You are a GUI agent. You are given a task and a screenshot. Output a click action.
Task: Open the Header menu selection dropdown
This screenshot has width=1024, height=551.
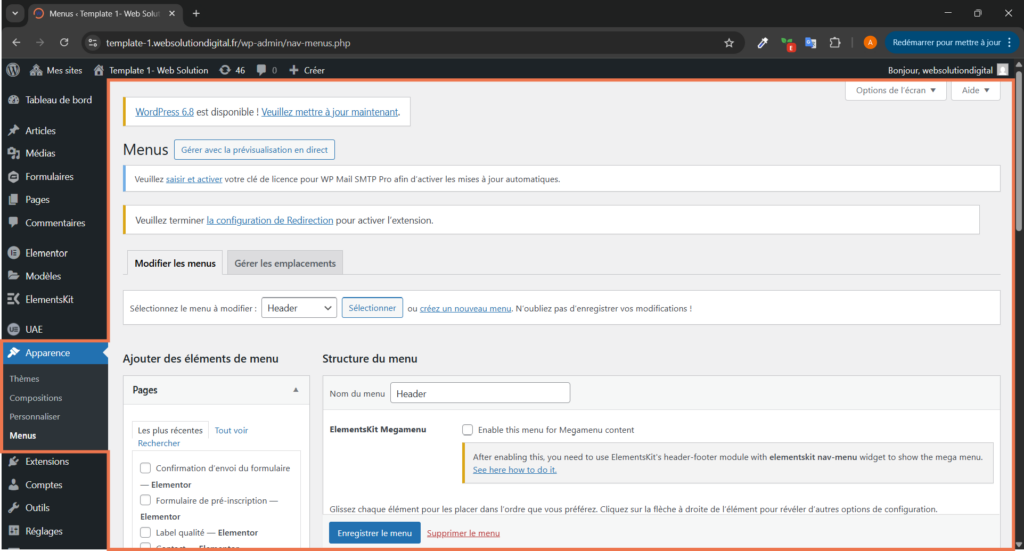(299, 308)
